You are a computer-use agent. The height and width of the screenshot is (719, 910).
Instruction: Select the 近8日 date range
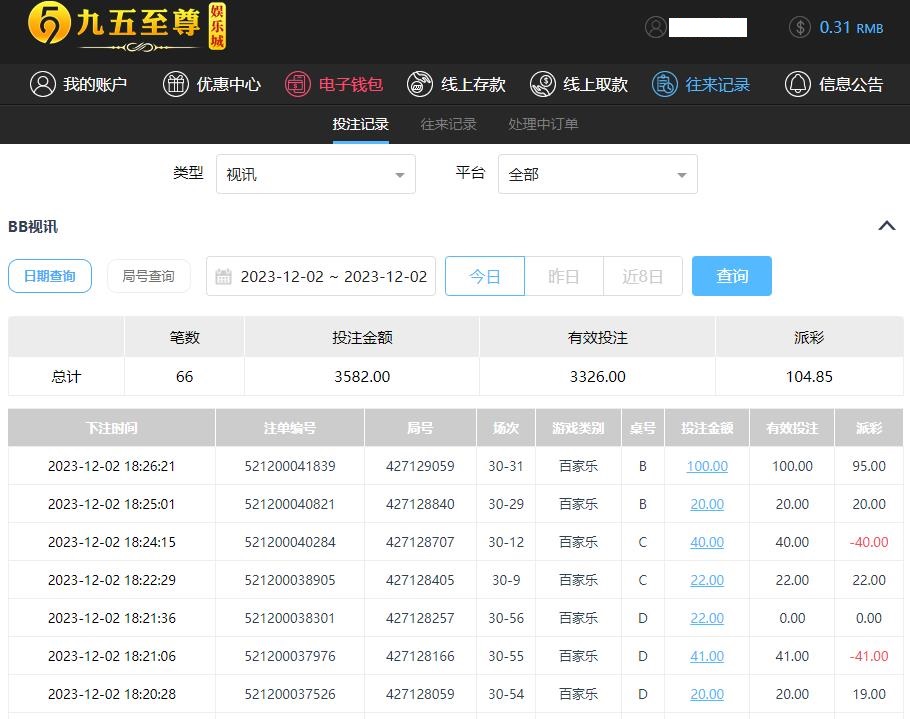[x=643, y=276]
